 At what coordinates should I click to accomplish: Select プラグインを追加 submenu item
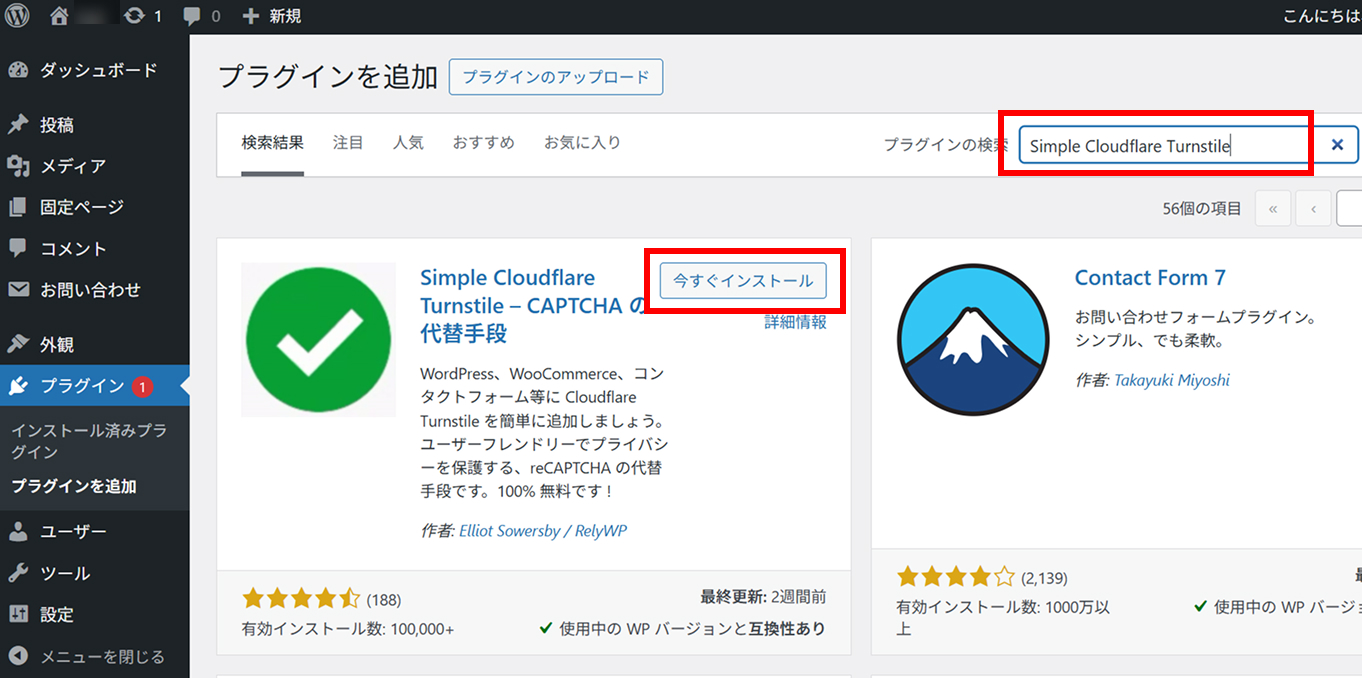74,487
